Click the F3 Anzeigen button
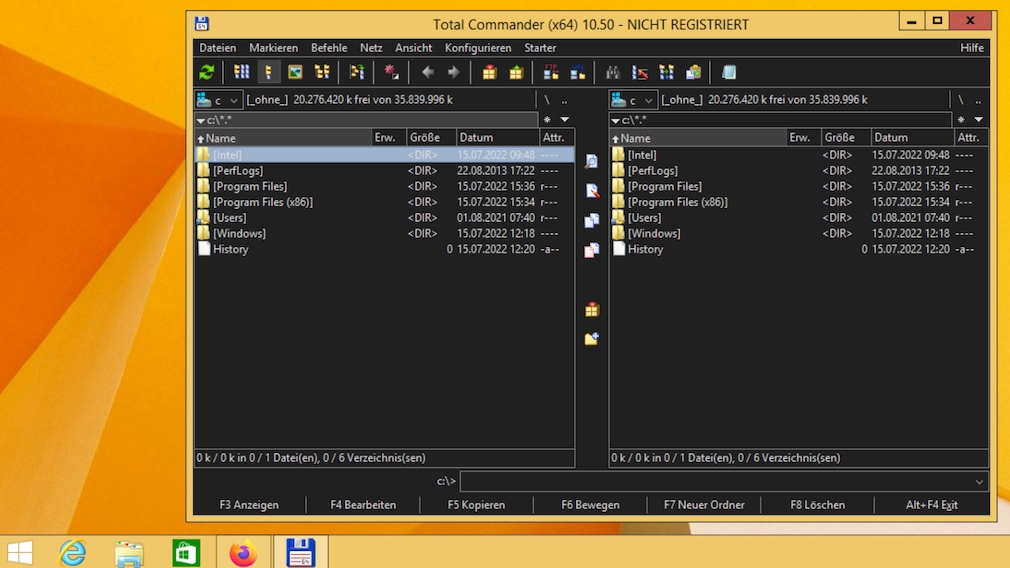 [x=249, y=505]
